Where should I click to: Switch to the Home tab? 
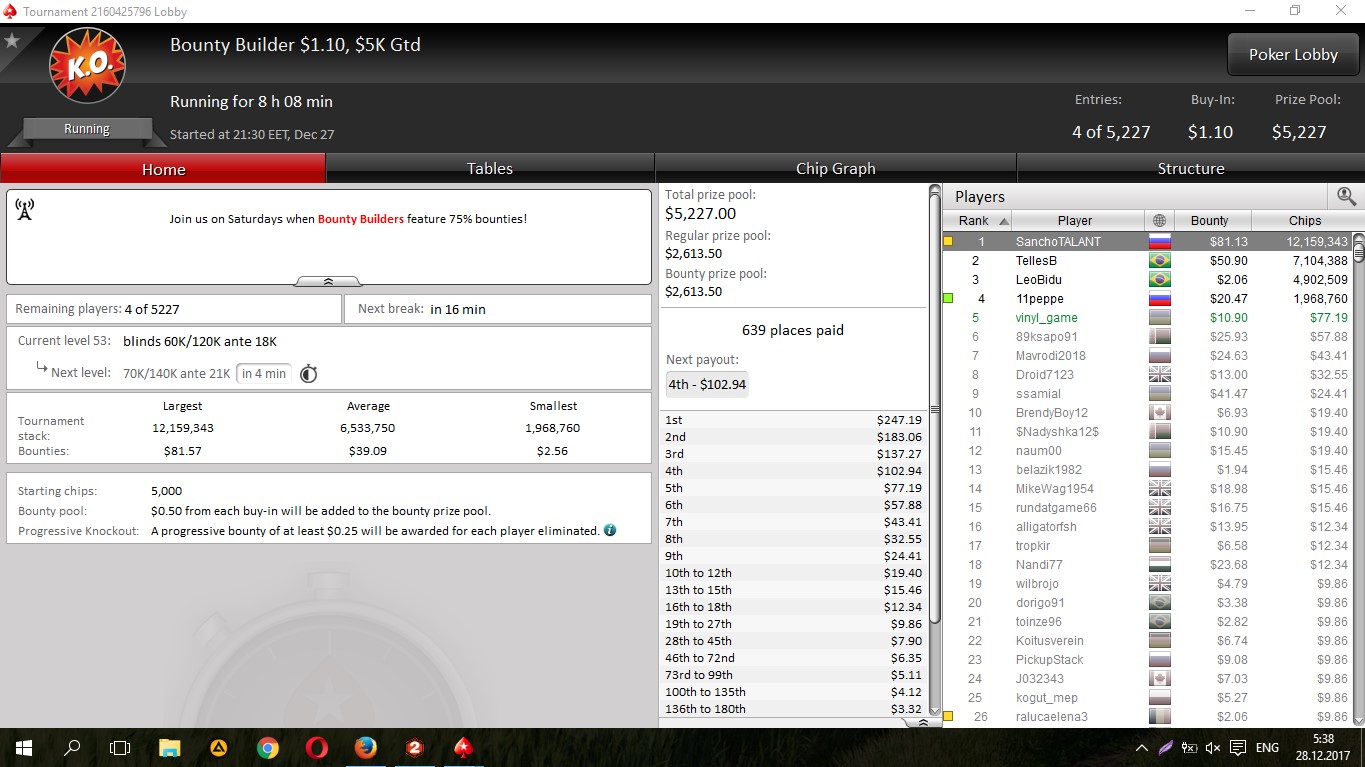[163, 169]
